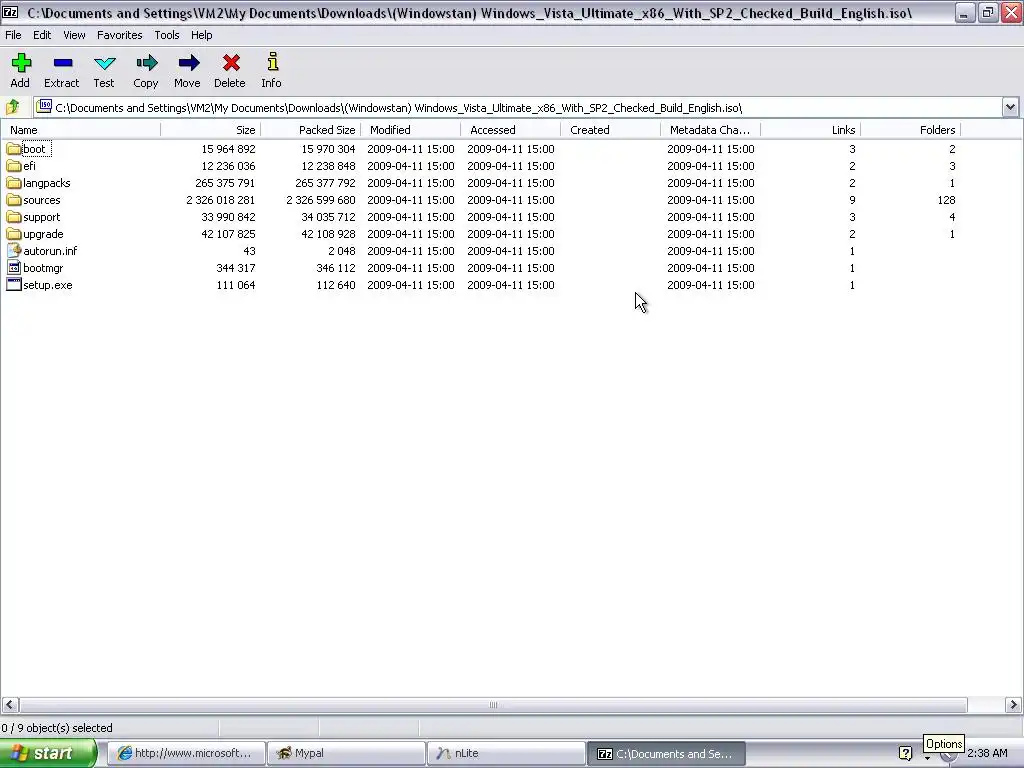Sort by Folders column header
Viewport: 1024px width, 768px height.
click(x=910, y=130)
